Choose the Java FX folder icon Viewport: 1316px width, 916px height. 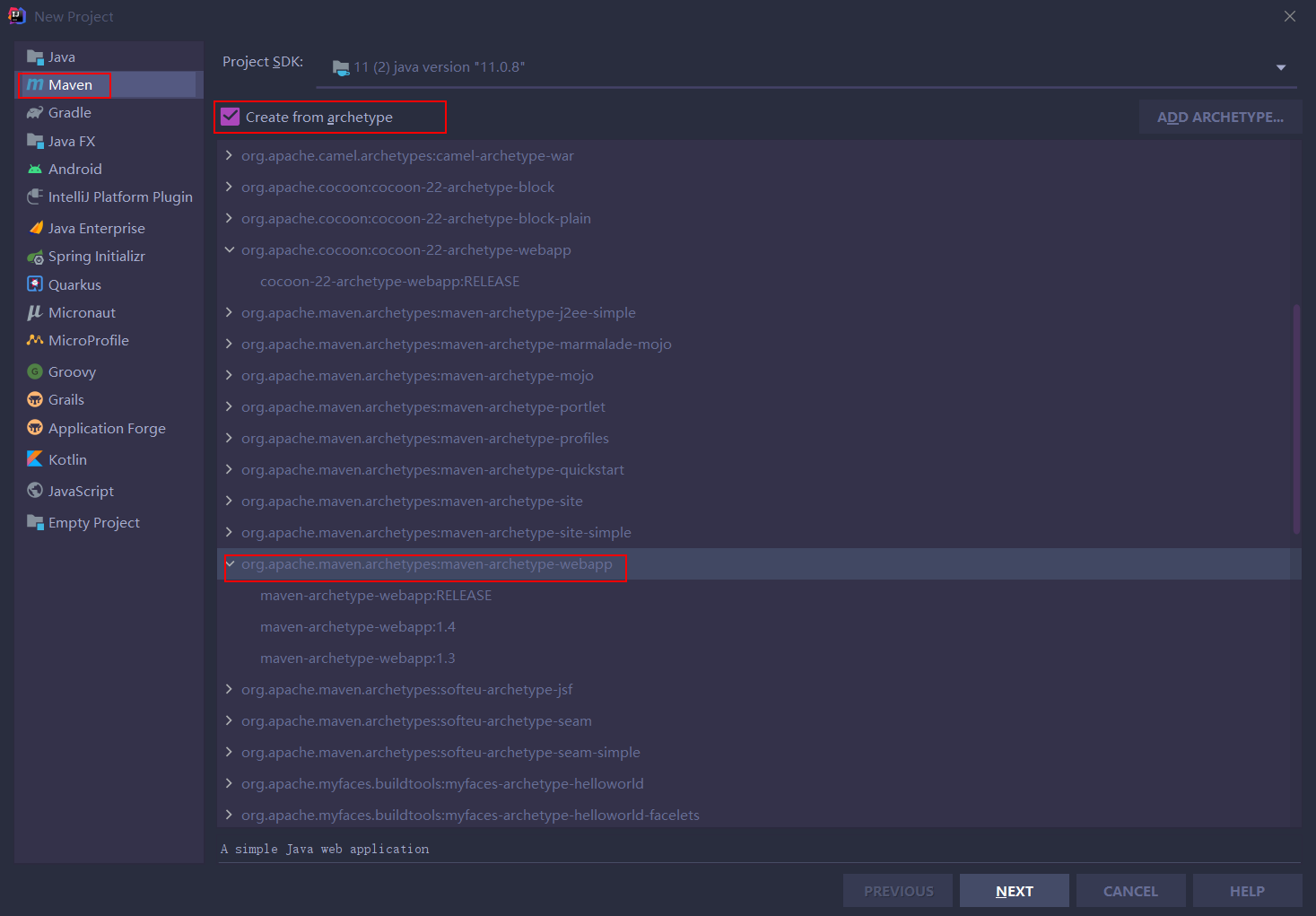35,141
